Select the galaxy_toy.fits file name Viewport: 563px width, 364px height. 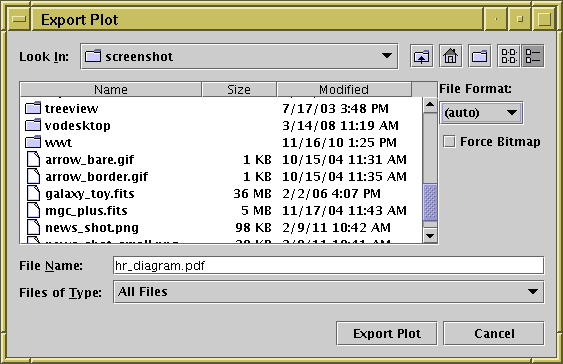[89, 194]
